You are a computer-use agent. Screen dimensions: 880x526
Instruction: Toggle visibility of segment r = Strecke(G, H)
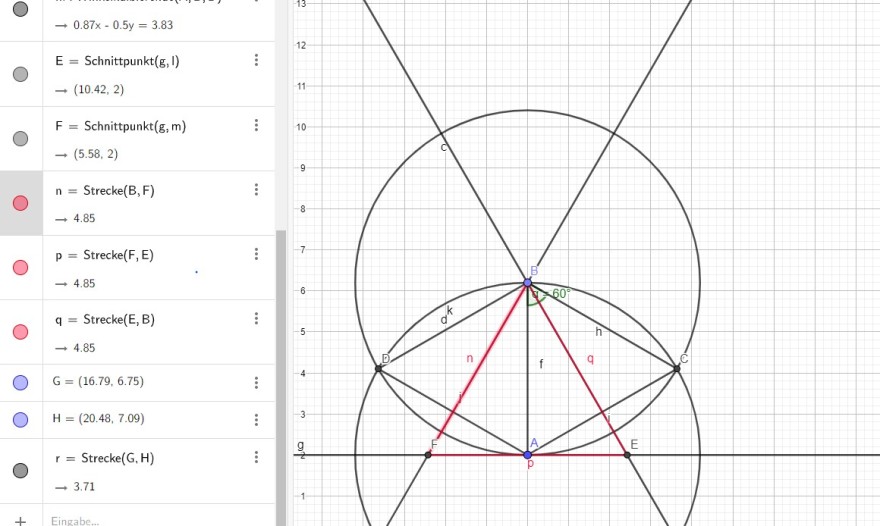tap(20, 470)
